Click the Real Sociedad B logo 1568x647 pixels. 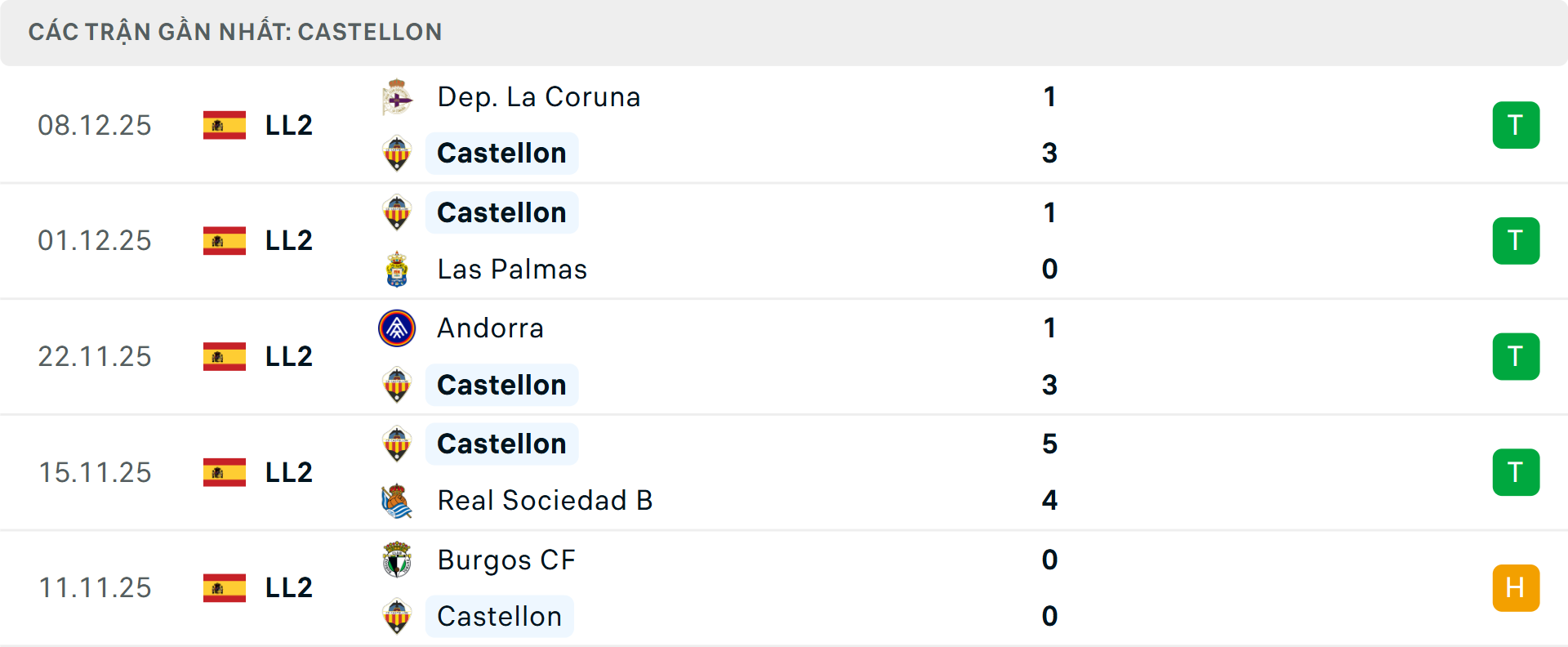coord(397,500)
